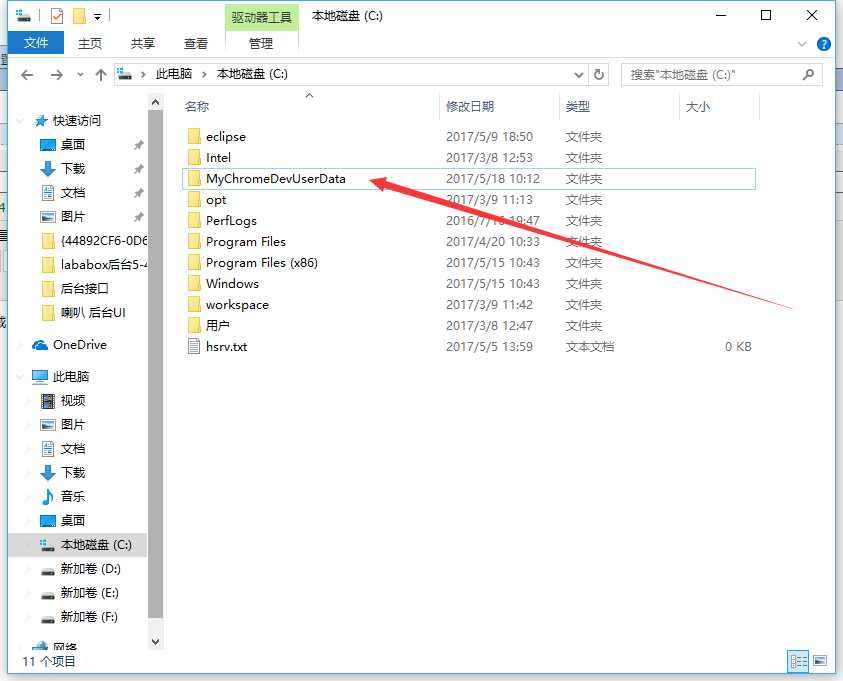This screenshot has width=843, height=681.
Task: Select the opt folder icon
Action: (194, 199)
